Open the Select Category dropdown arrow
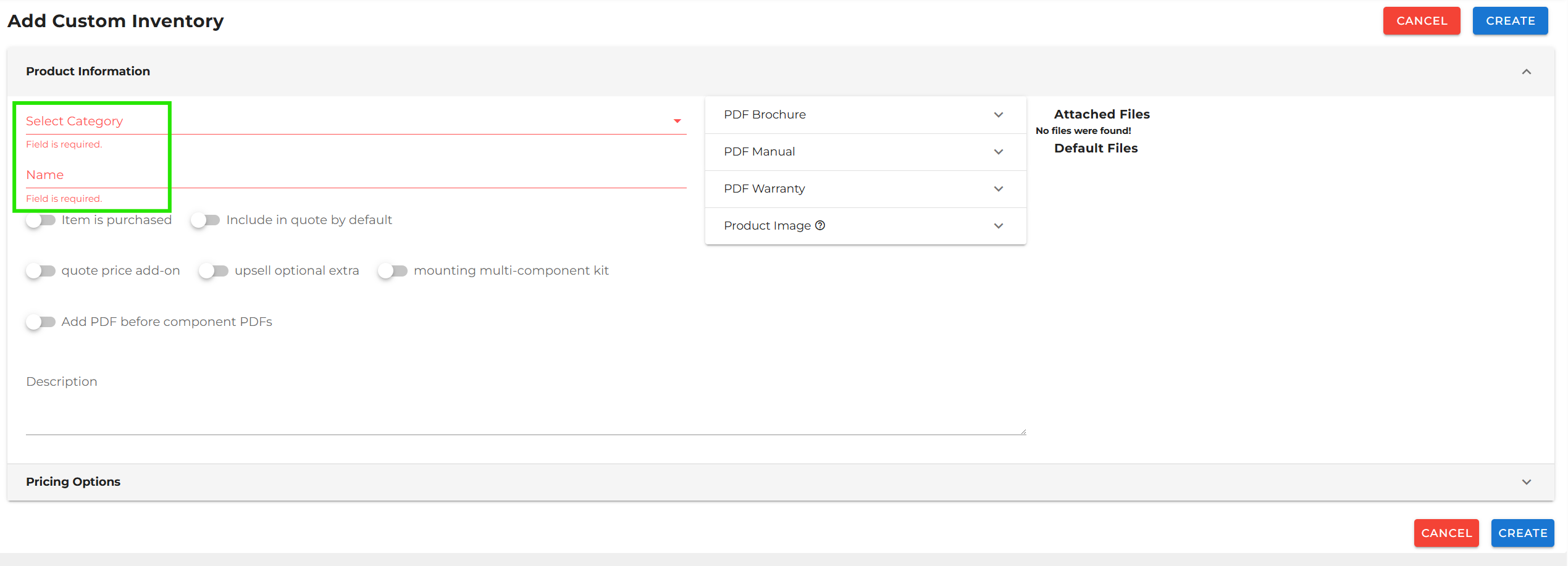 point(677,121)
